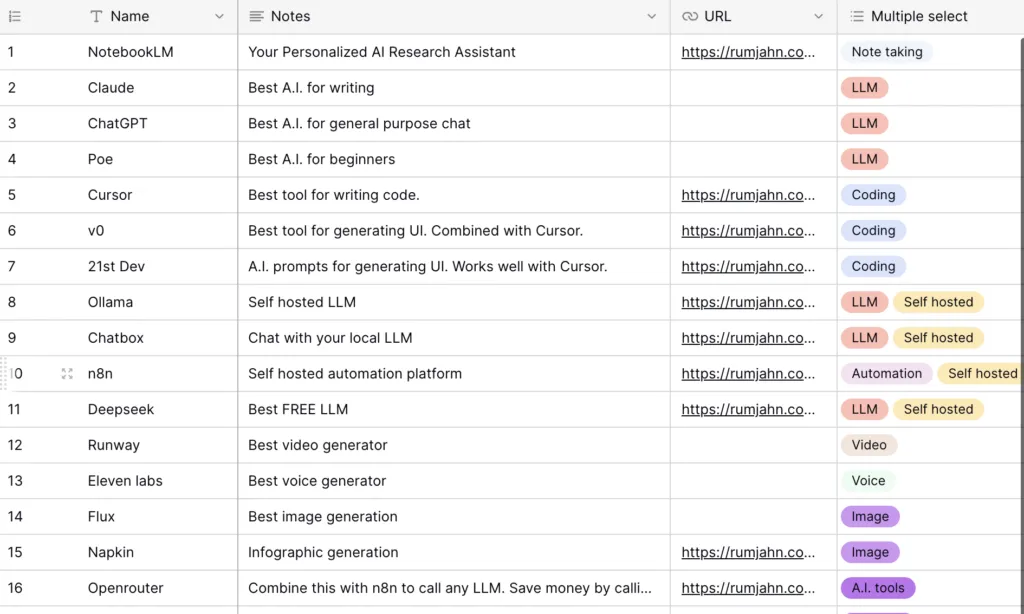Select the Self hosted tag in the Ollama row
Screen dimensions: 1024x614
click(938, 302)
